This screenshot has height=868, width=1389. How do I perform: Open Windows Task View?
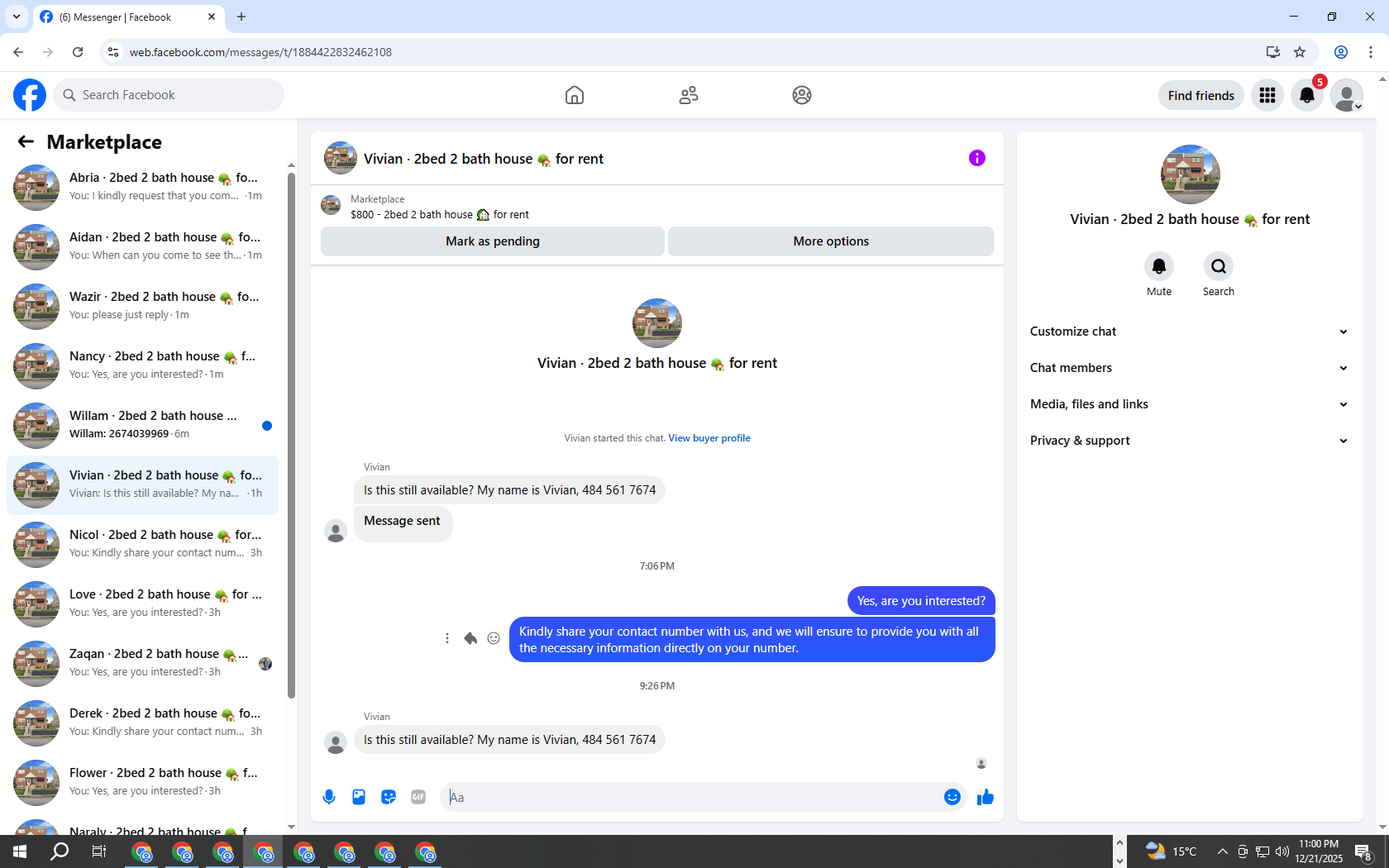[98, 851]
